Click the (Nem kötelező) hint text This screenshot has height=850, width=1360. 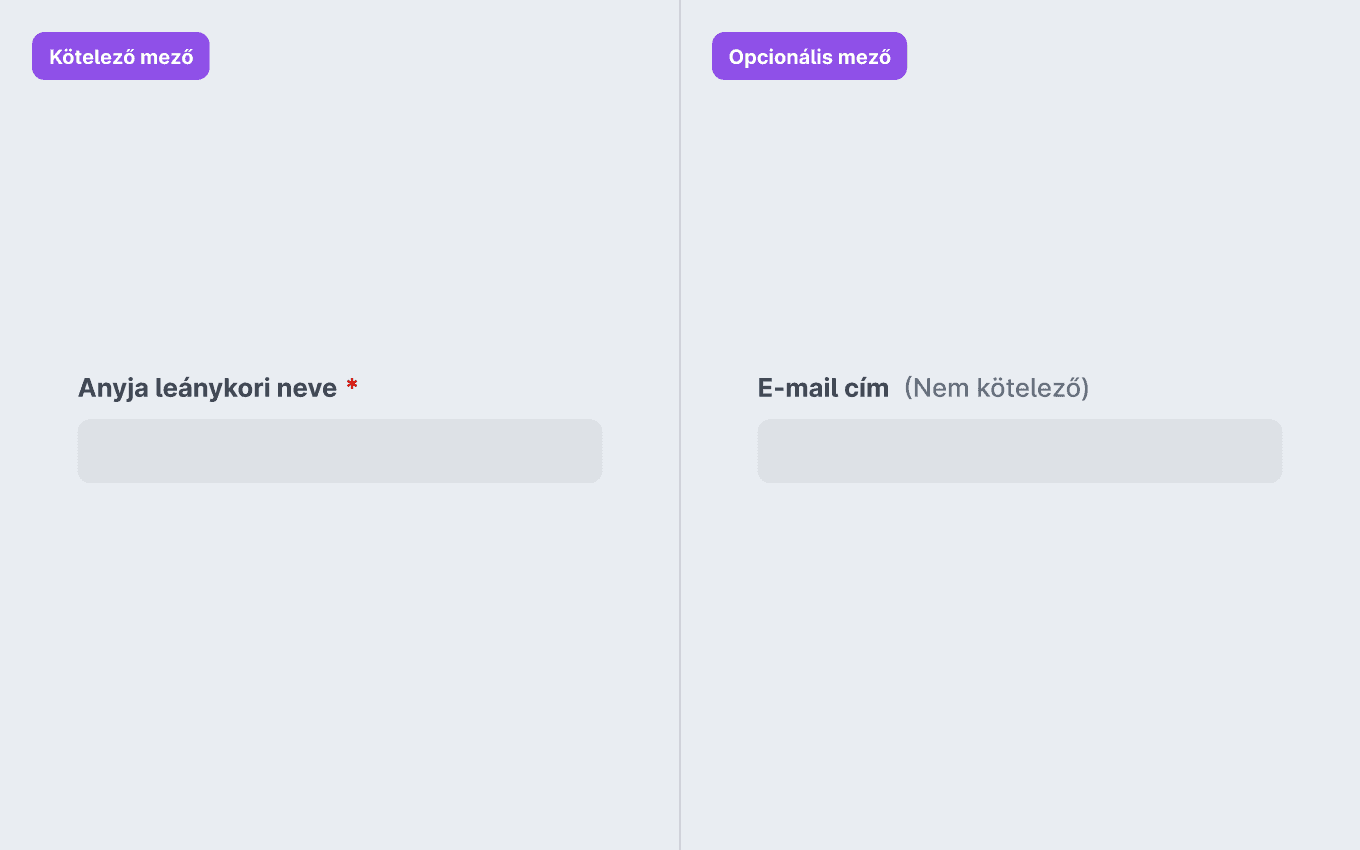tap(996, 388)
